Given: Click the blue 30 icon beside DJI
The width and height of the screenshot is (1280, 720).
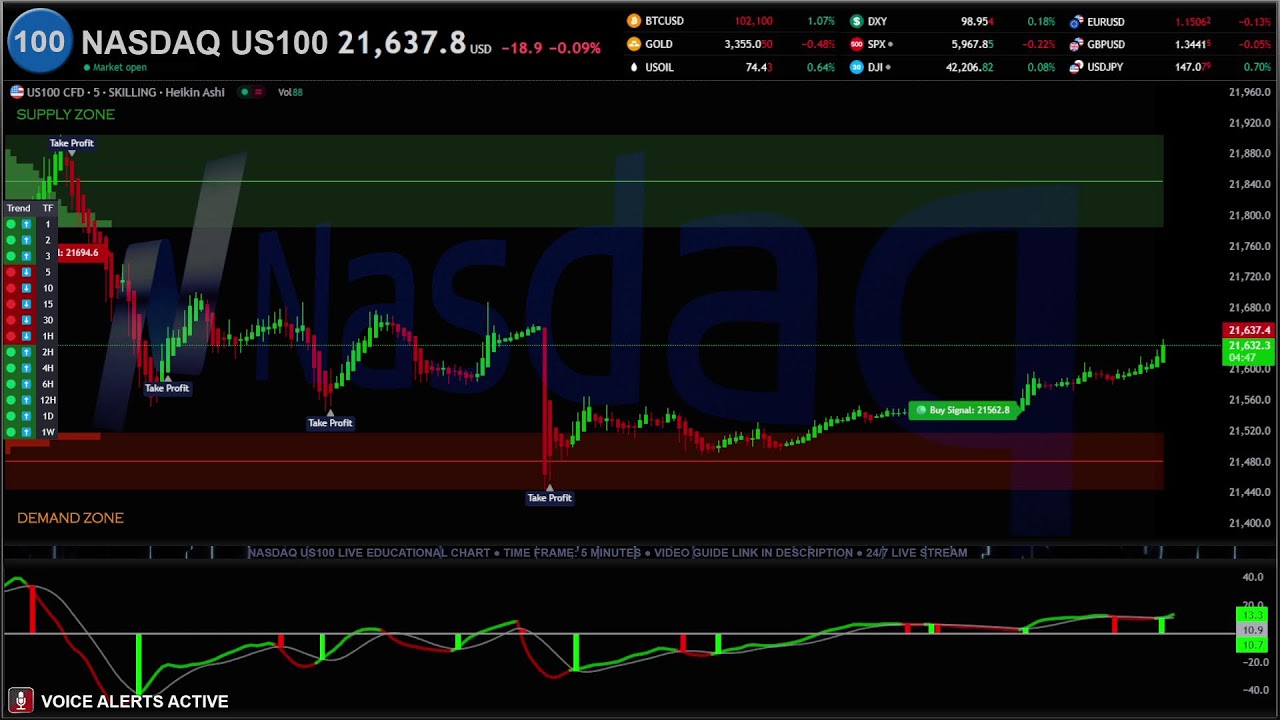Looking at the screenshot, I should 857,67.
